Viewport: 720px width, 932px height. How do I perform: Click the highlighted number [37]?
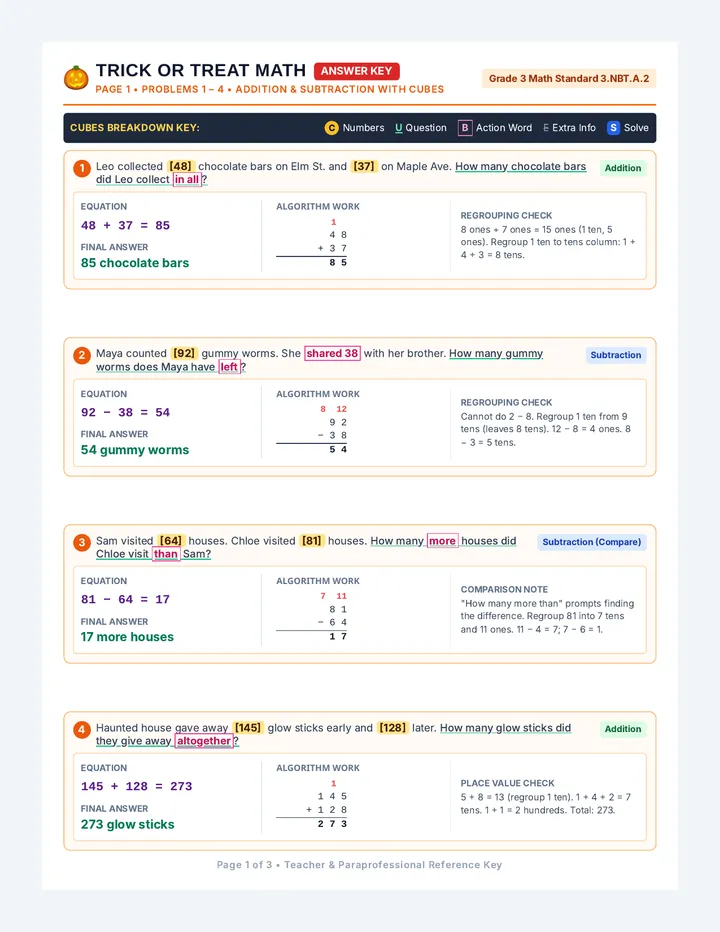pos(364,166)
